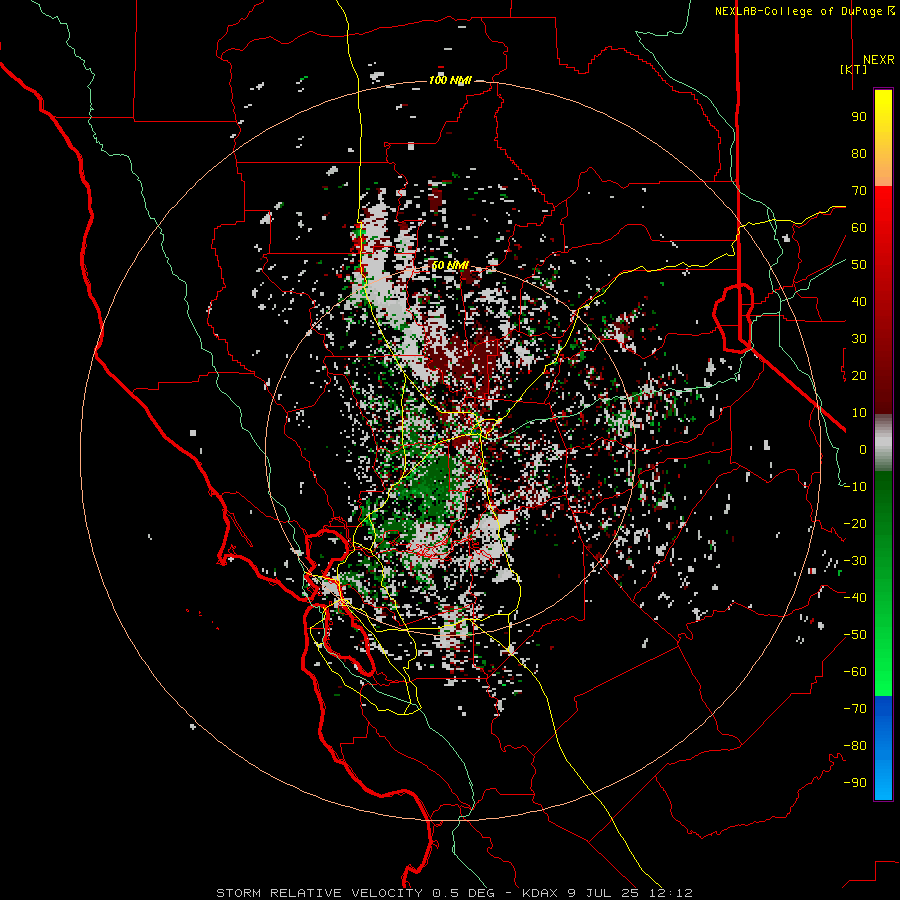Click the NEXR legend title

pos(878,60)
